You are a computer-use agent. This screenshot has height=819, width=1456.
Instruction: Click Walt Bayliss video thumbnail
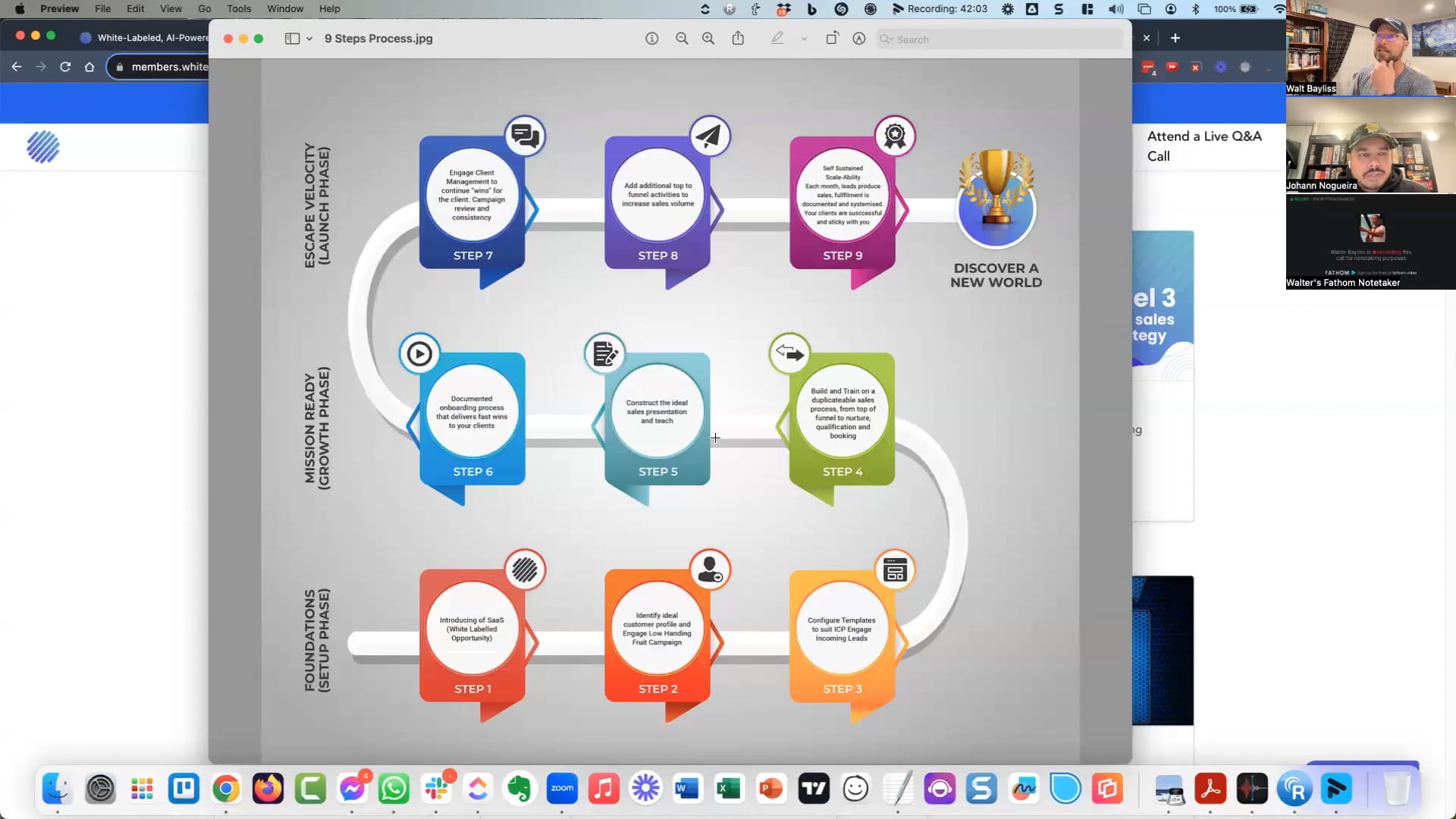point(1370,48)
